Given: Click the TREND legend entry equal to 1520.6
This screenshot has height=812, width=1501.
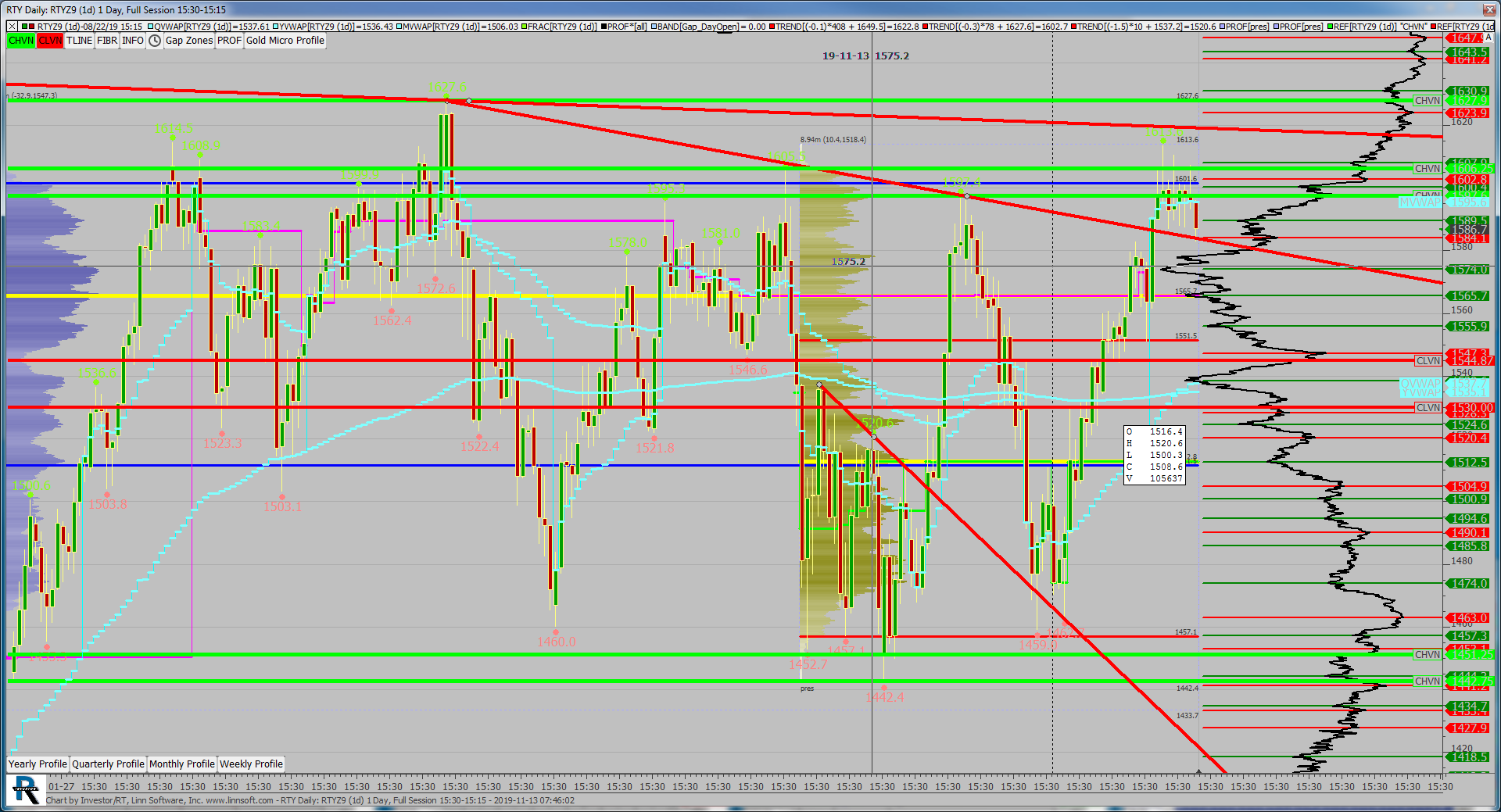Looking at the screenshot, I should 1144,27.
